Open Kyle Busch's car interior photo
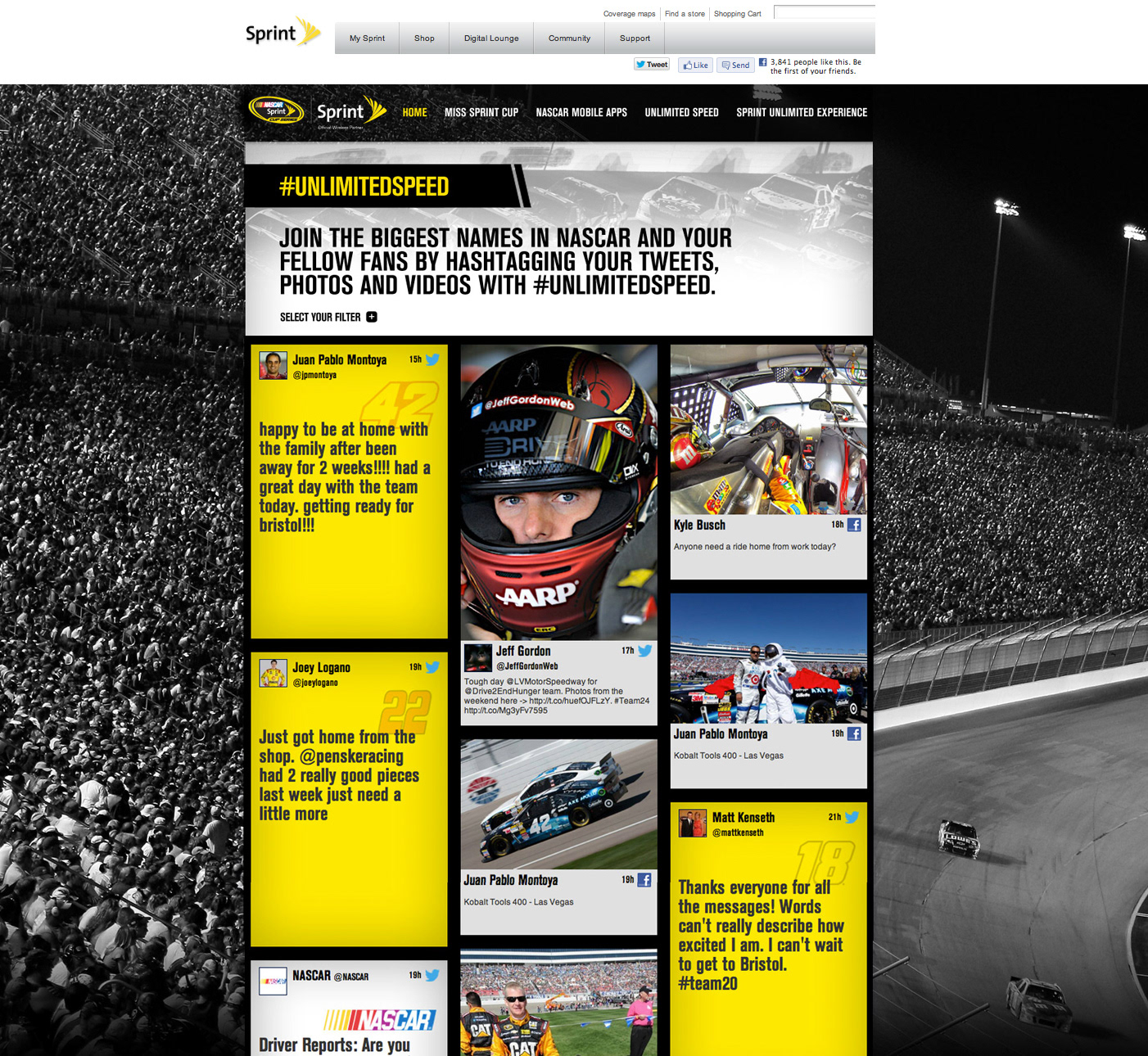Viewport: 1148px width, 1056px height. [769, 429]
